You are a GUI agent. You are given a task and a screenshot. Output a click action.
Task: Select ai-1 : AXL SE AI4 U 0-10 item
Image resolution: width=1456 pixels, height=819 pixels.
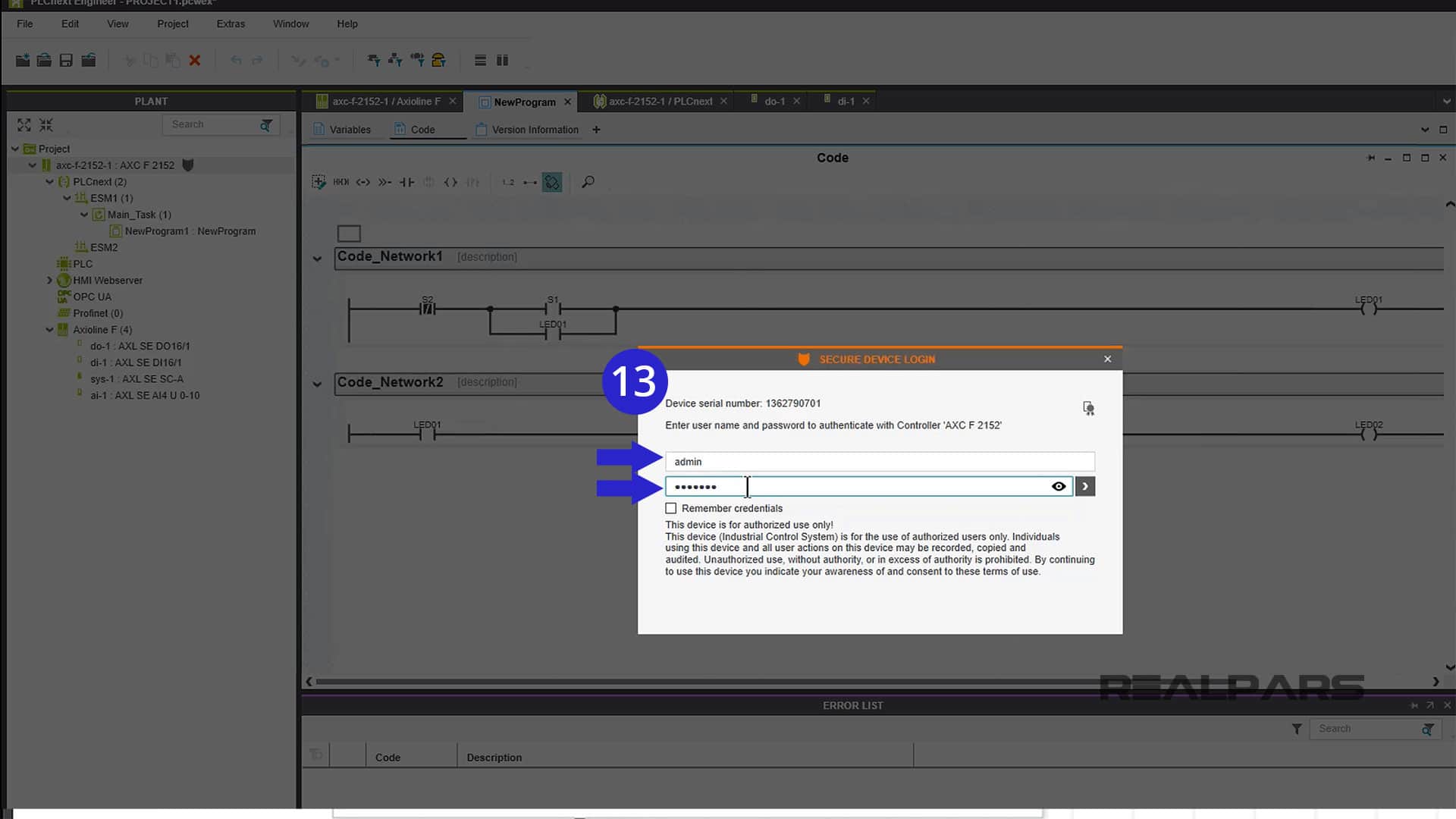pyautogui.click(x=145, y=395)
